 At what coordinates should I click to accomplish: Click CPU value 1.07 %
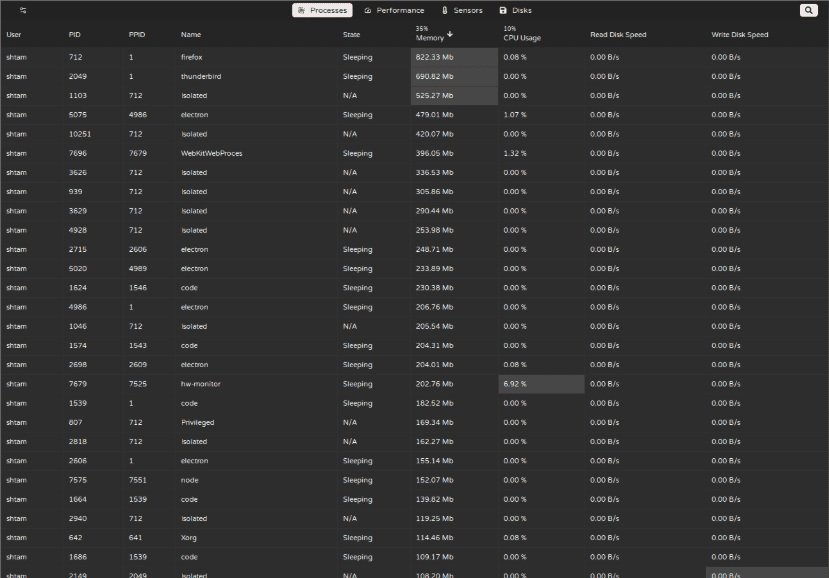[515, 115]
